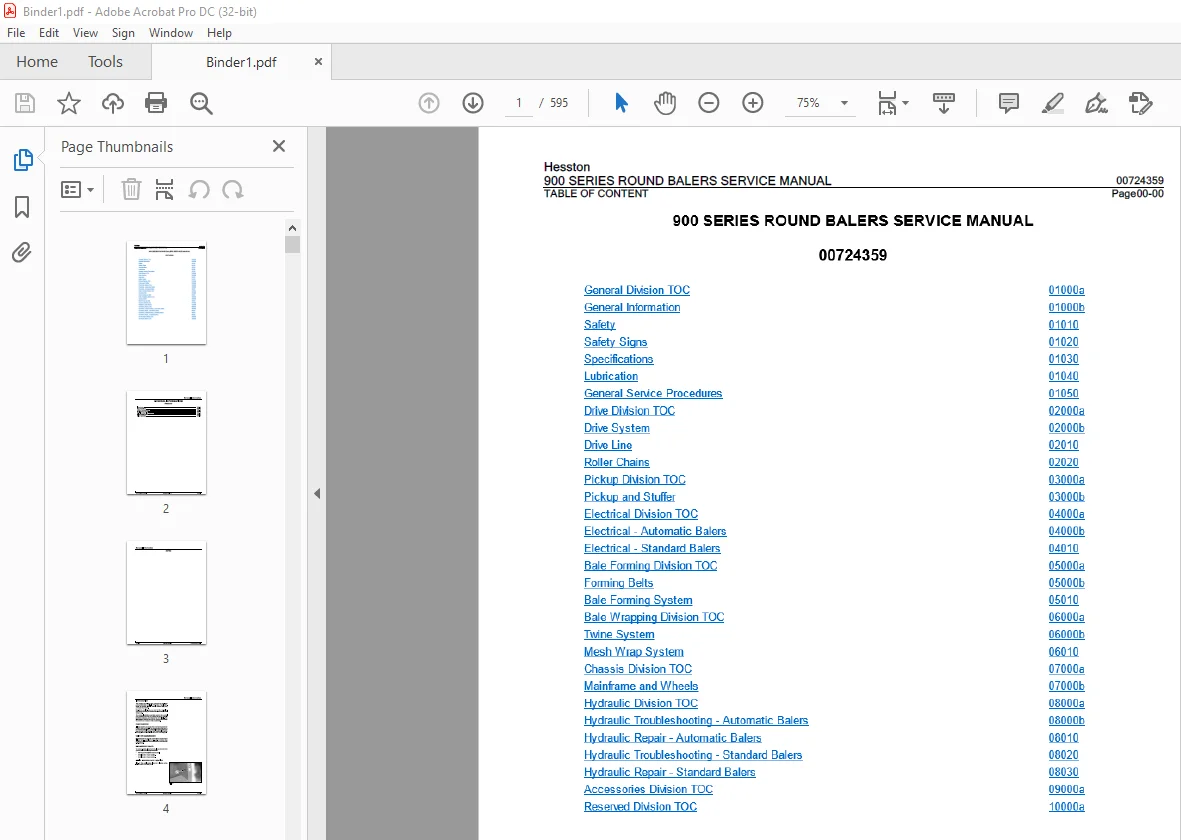Viewport: 1181px width, 840px height.
Task: Follow the 08030 page code link
Action: (x=1064, y=772)
